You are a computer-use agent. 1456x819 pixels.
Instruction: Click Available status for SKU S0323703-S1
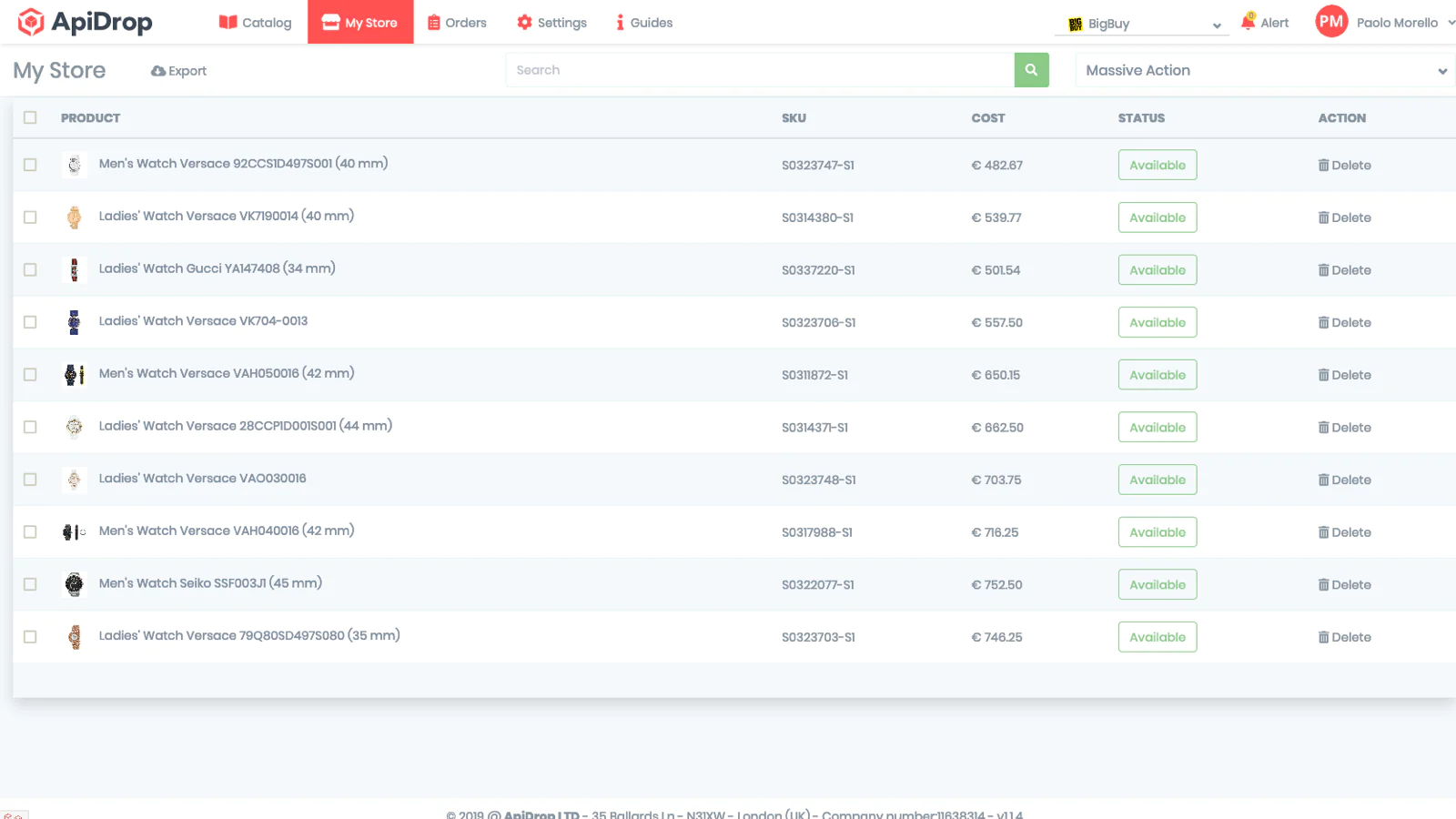[1158, 637]
